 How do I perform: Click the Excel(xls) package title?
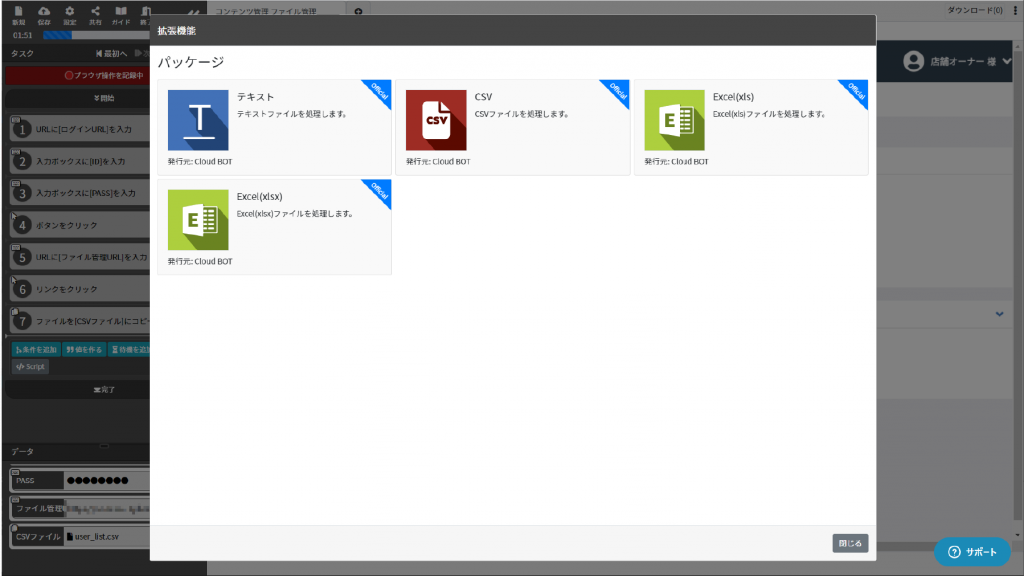pos(733,97)
